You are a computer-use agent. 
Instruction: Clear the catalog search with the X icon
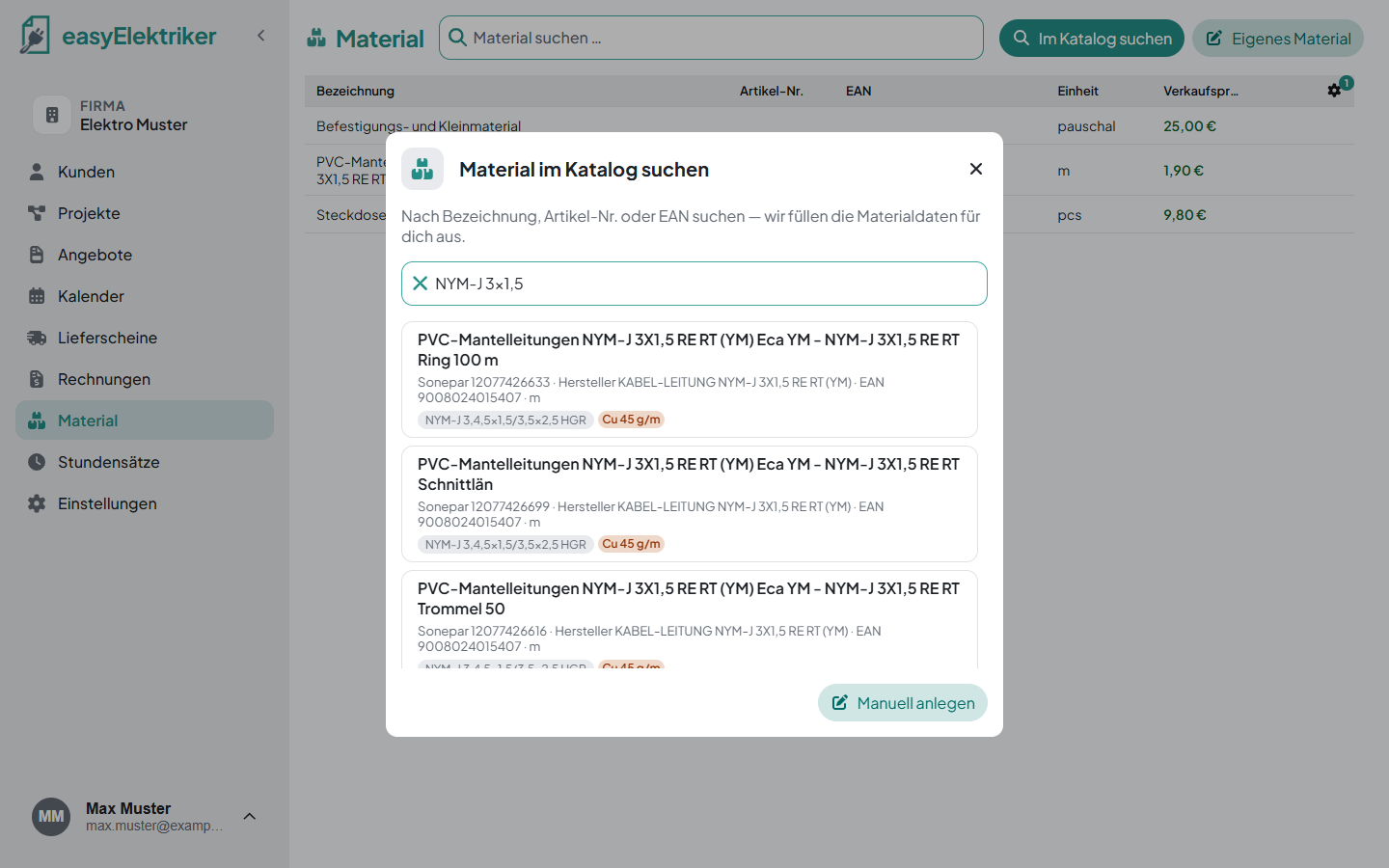pos(420,284)
